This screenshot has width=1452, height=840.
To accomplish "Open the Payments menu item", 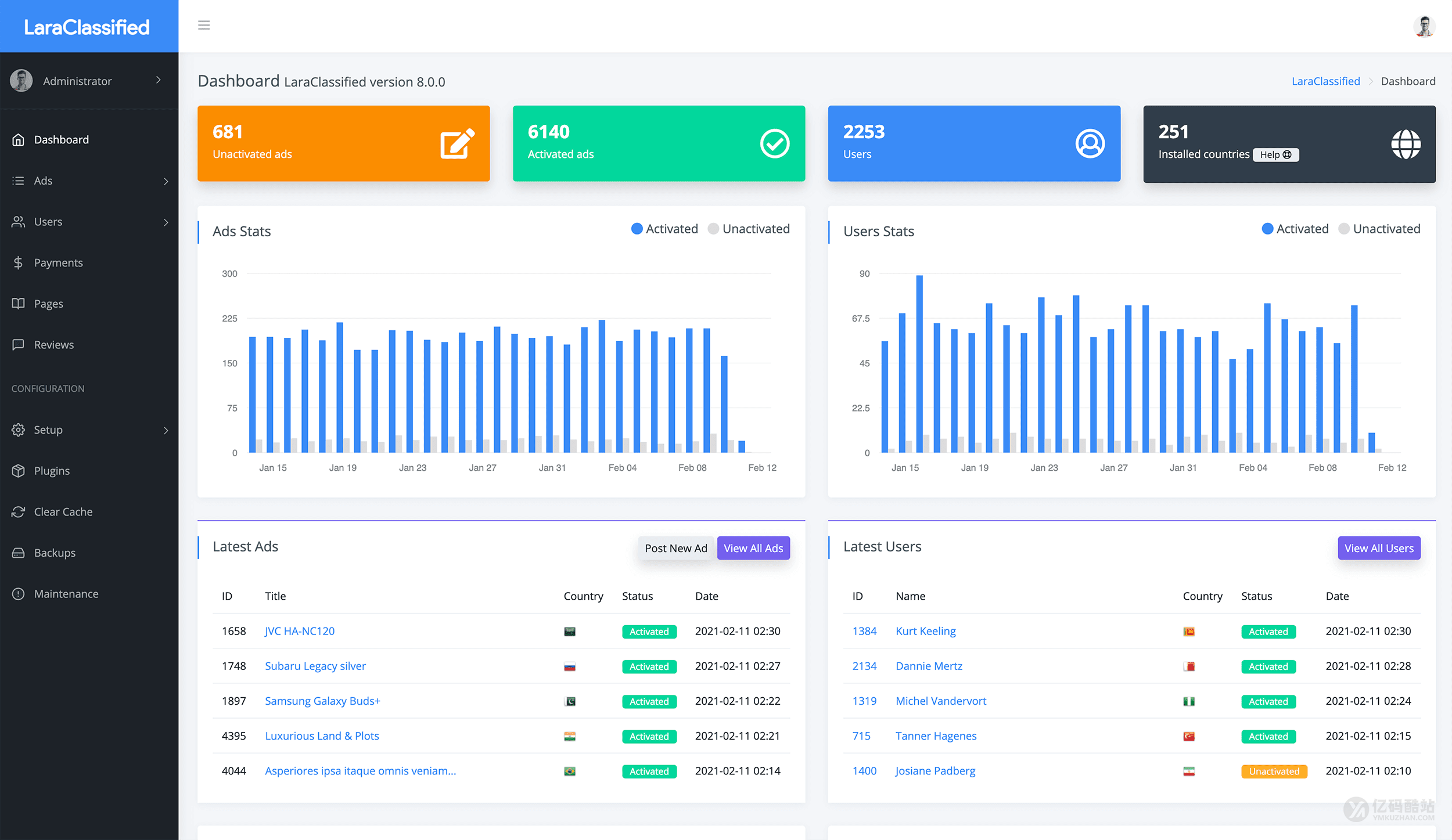I will [x=58, y=263].
